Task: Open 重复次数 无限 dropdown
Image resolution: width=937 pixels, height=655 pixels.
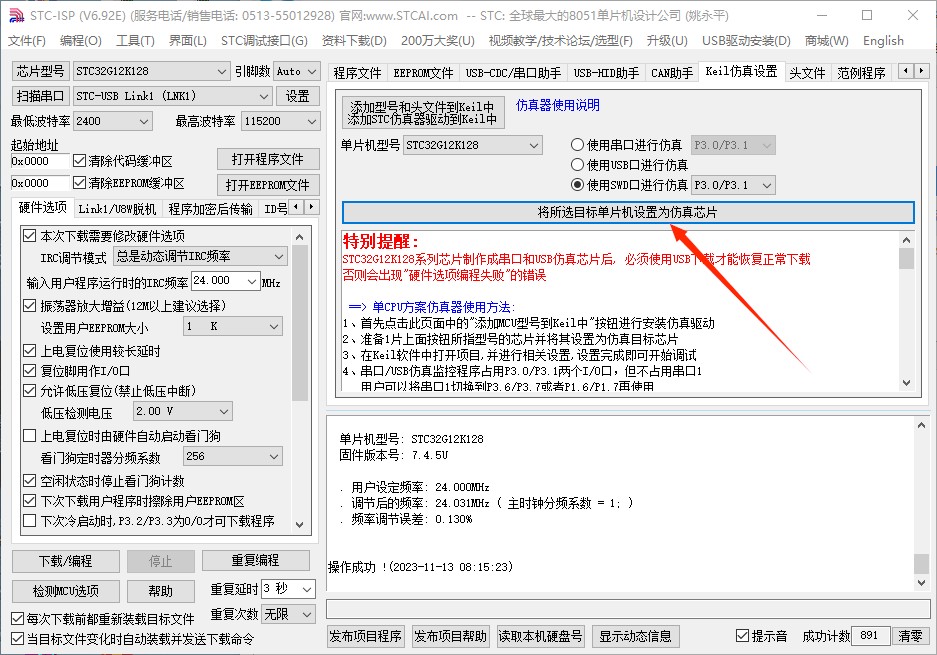Action: 288,614
